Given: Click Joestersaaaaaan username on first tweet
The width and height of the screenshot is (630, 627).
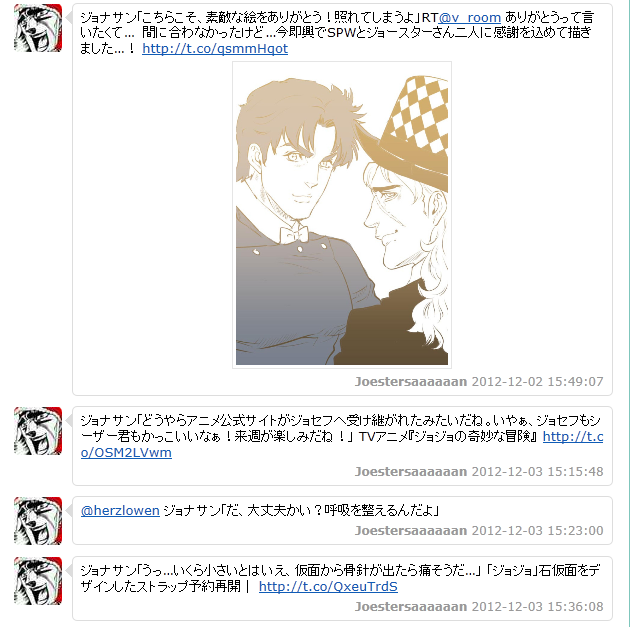Looking at the screenshot, I should click(411, 382).
